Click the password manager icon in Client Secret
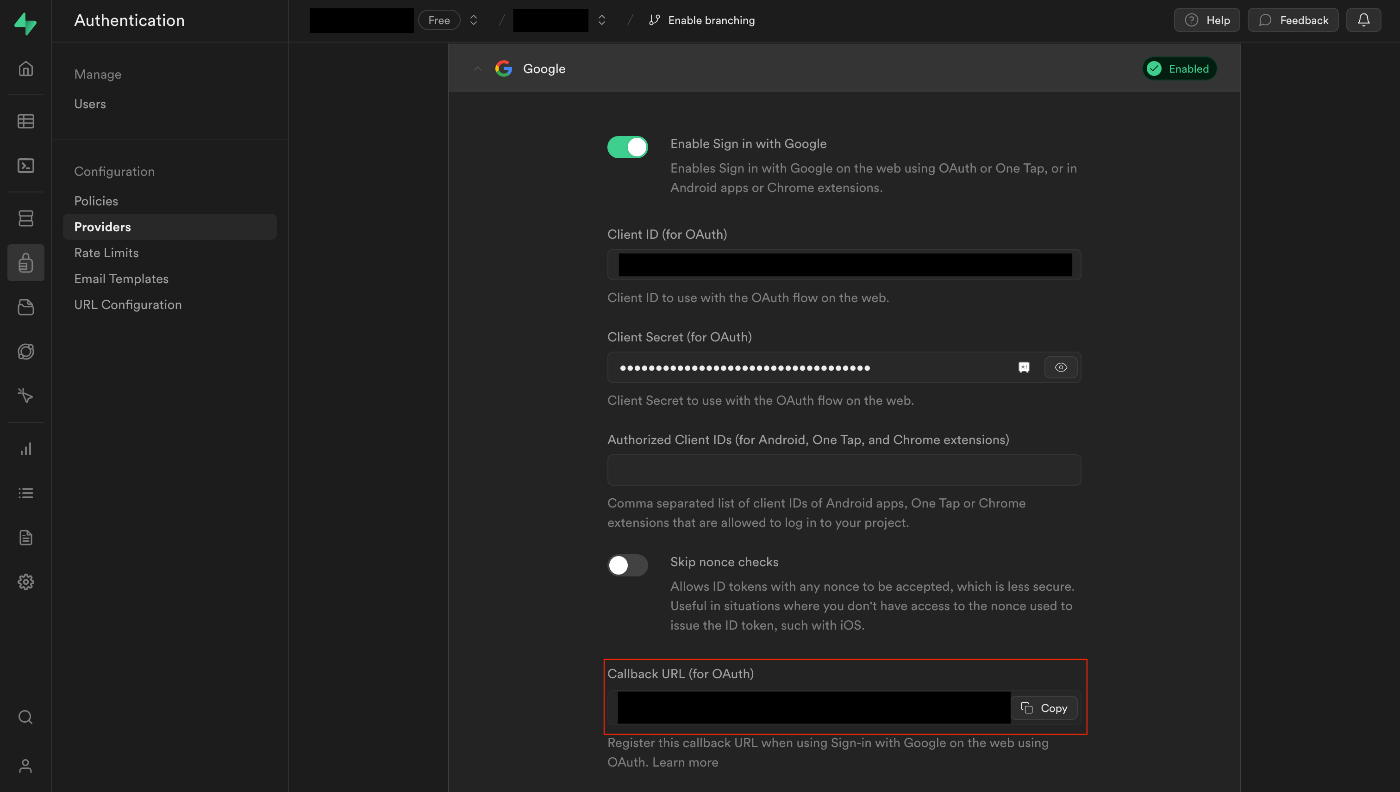 tap(1024, 368)
